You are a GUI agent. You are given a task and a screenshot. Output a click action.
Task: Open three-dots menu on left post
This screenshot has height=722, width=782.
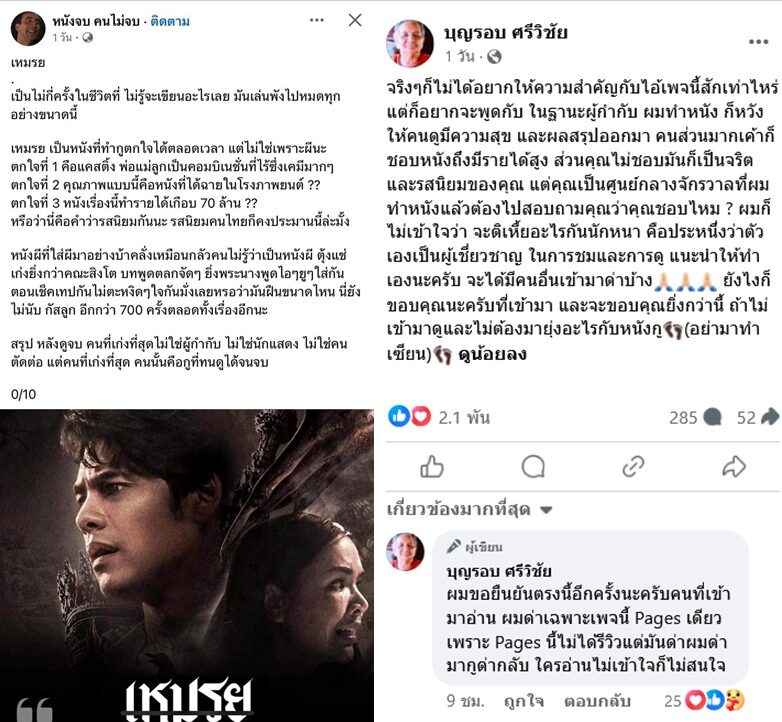[317, 20]
